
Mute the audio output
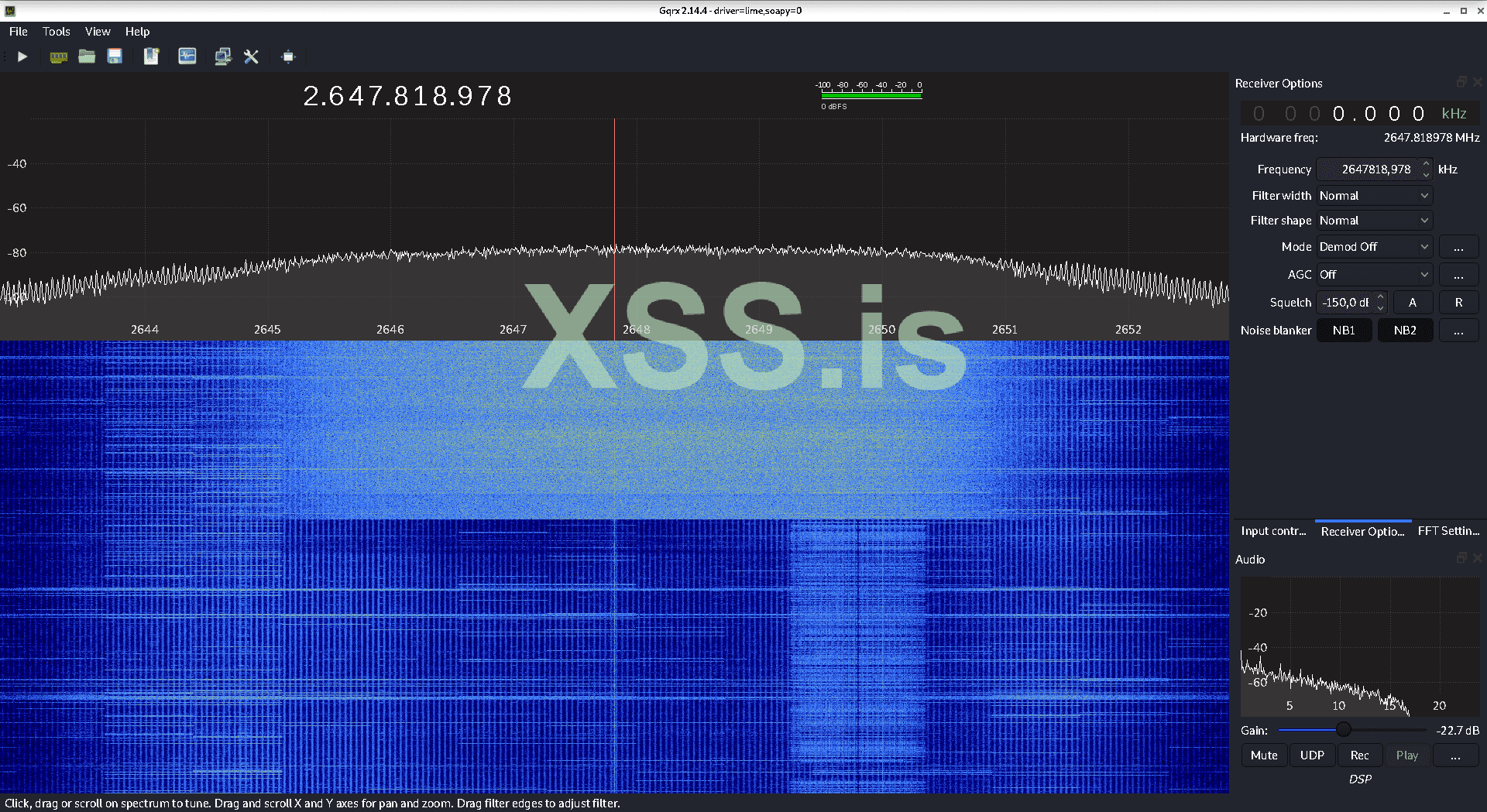1264,755
